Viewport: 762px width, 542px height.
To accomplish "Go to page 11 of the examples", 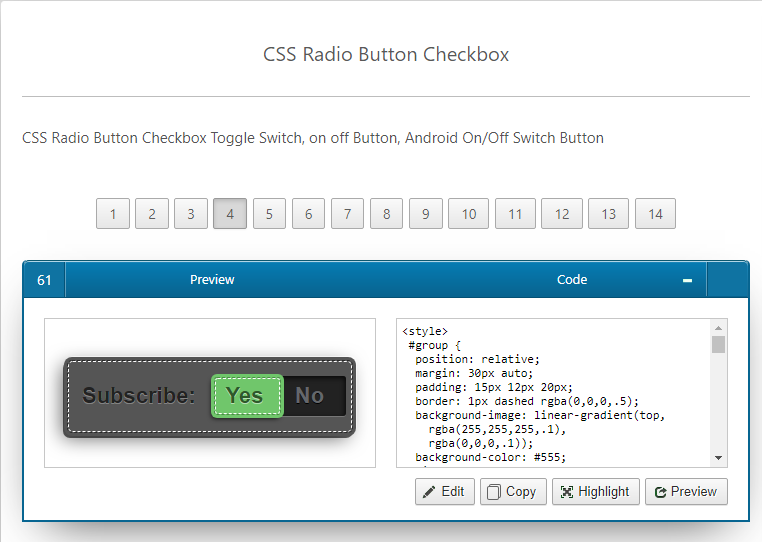I will [515, 213].
